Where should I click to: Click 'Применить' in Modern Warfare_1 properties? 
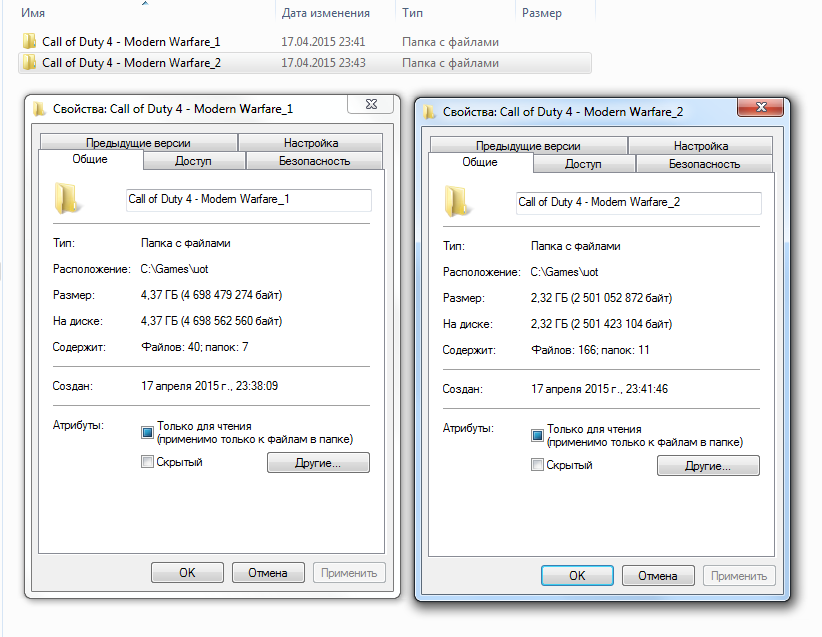coord(349,573)
